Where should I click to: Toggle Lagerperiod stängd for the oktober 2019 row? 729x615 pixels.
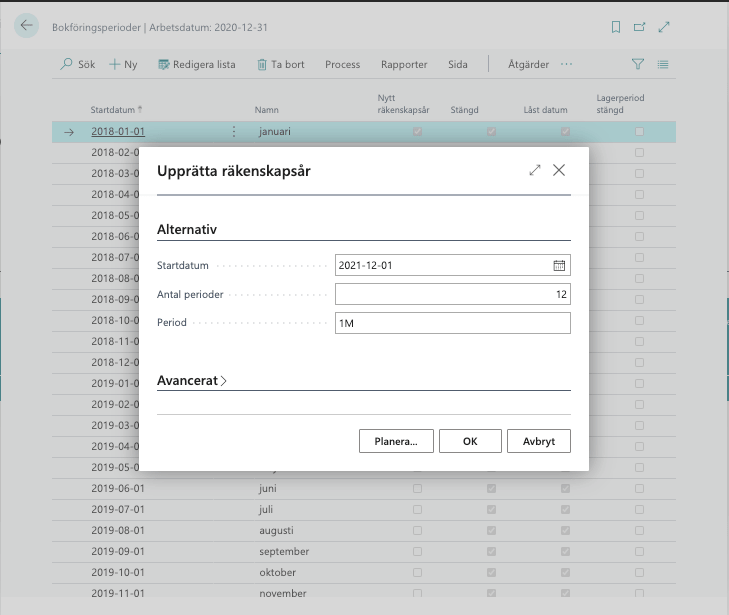click(x=639, y=572)
